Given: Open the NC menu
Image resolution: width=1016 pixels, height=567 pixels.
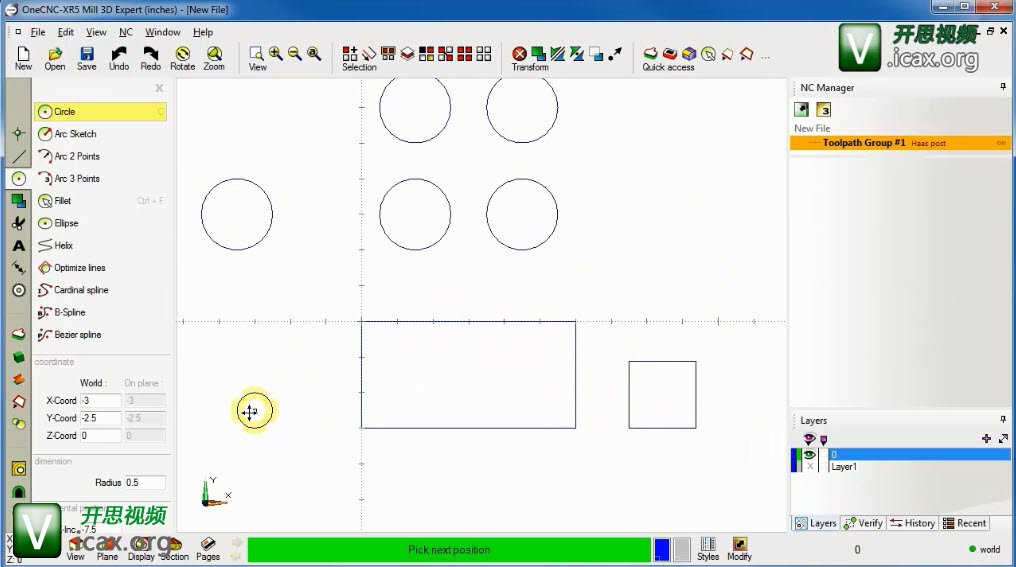Looking at the screenshot, I should tap(126, 32).
